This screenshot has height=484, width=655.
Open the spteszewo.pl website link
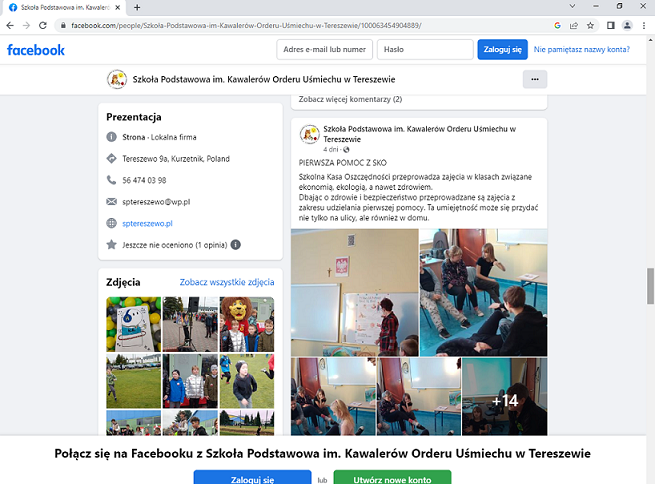(147, 223)
